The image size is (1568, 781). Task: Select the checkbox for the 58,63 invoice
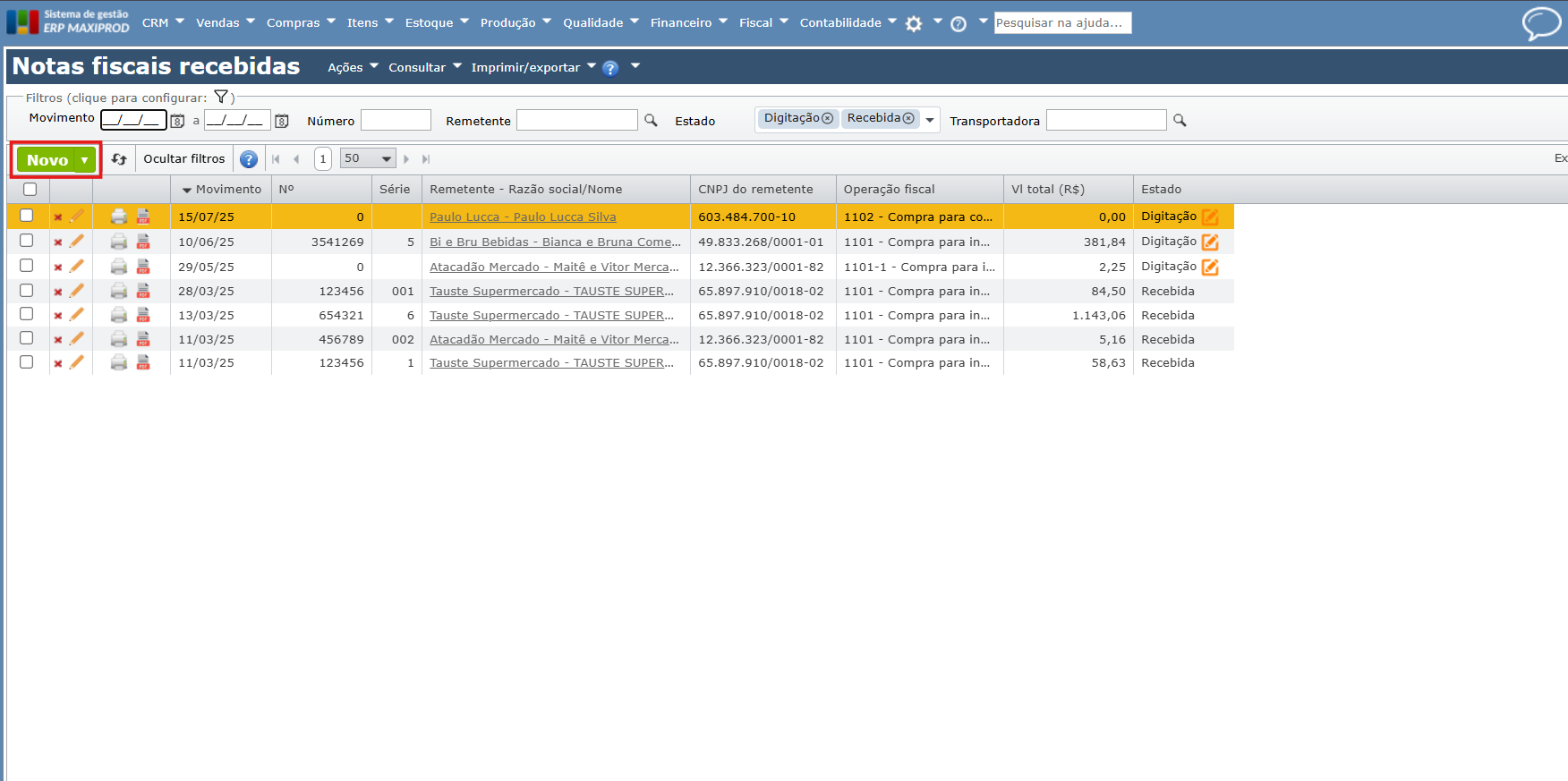pyautogui.click(x=27, y=362)
